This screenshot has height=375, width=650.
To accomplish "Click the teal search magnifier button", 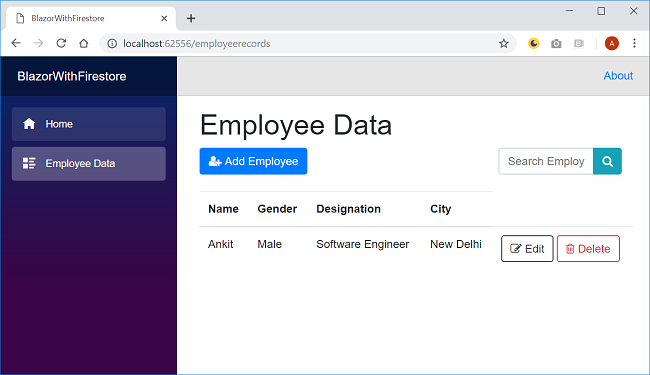I will coord(607,161).
